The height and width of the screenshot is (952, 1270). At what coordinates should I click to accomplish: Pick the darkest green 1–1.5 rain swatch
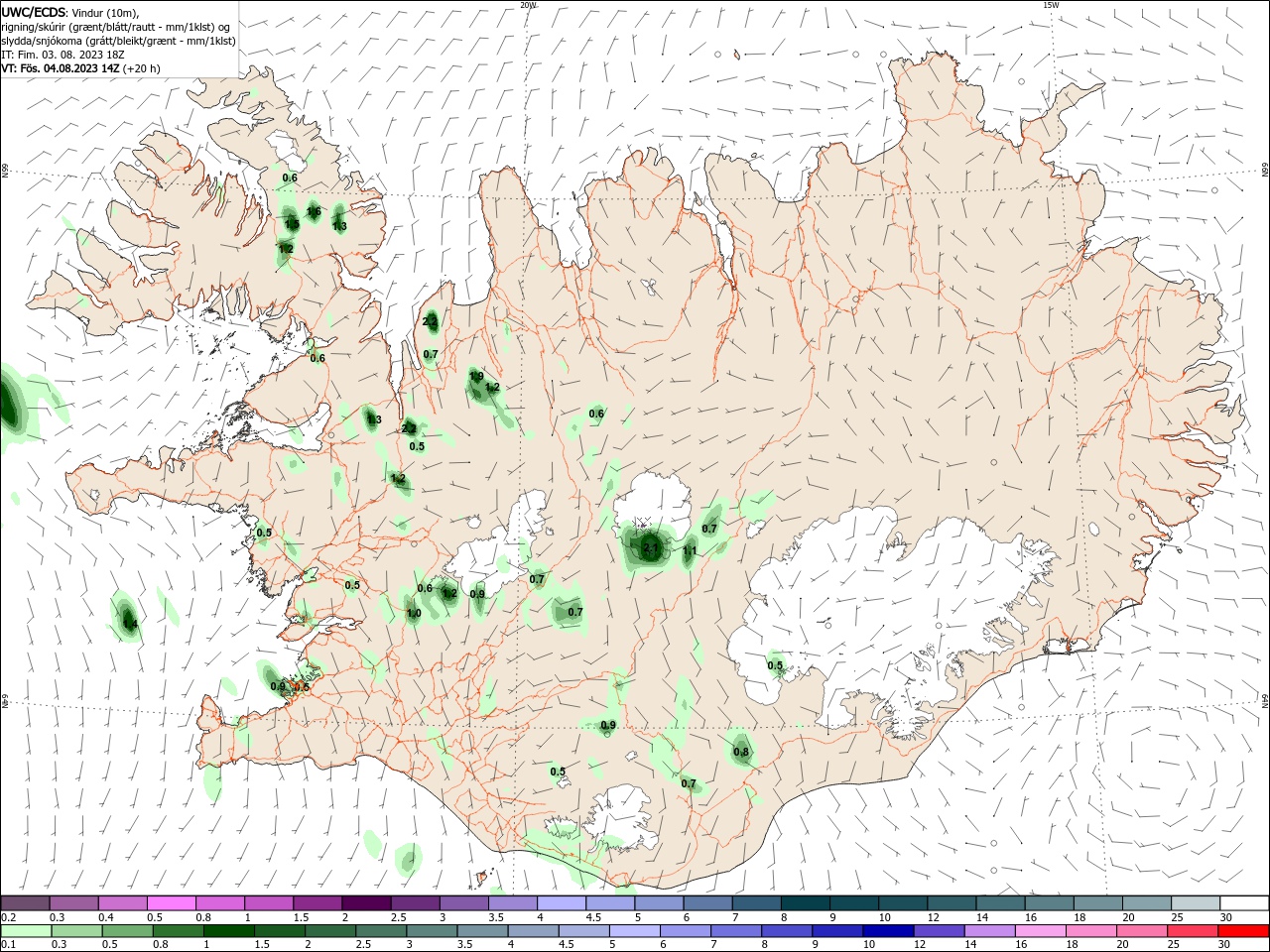click(228, 931)
